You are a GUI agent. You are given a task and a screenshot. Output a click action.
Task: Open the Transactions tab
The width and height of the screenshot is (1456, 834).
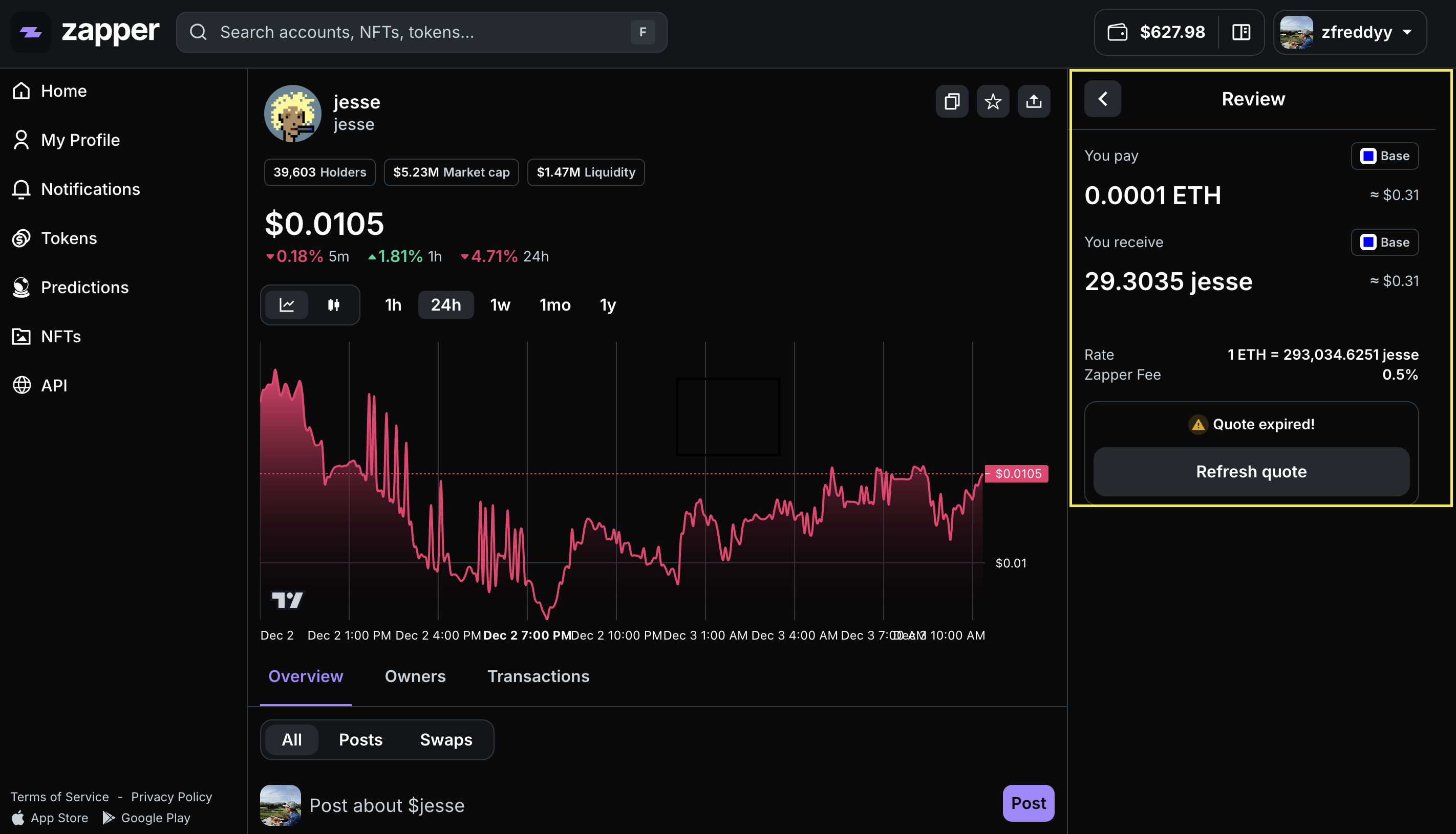point(538,676)
